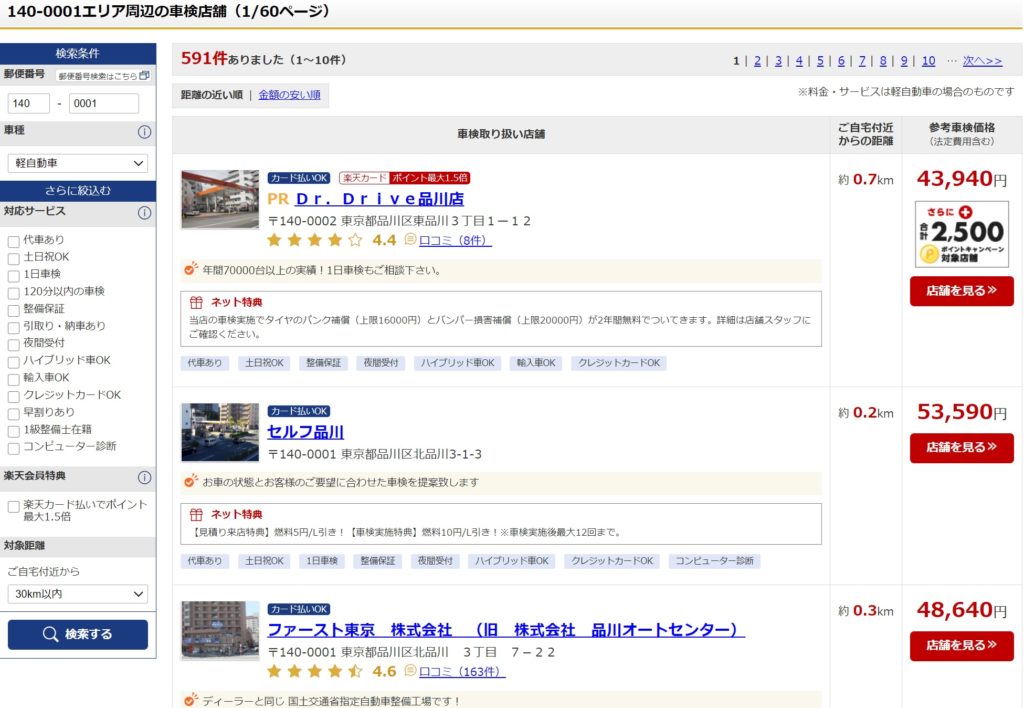Tick the ハイブリッド車OK checkbox
This screenshot has width=1024, height=708.
pyautogui.click(x=13, y=362)
